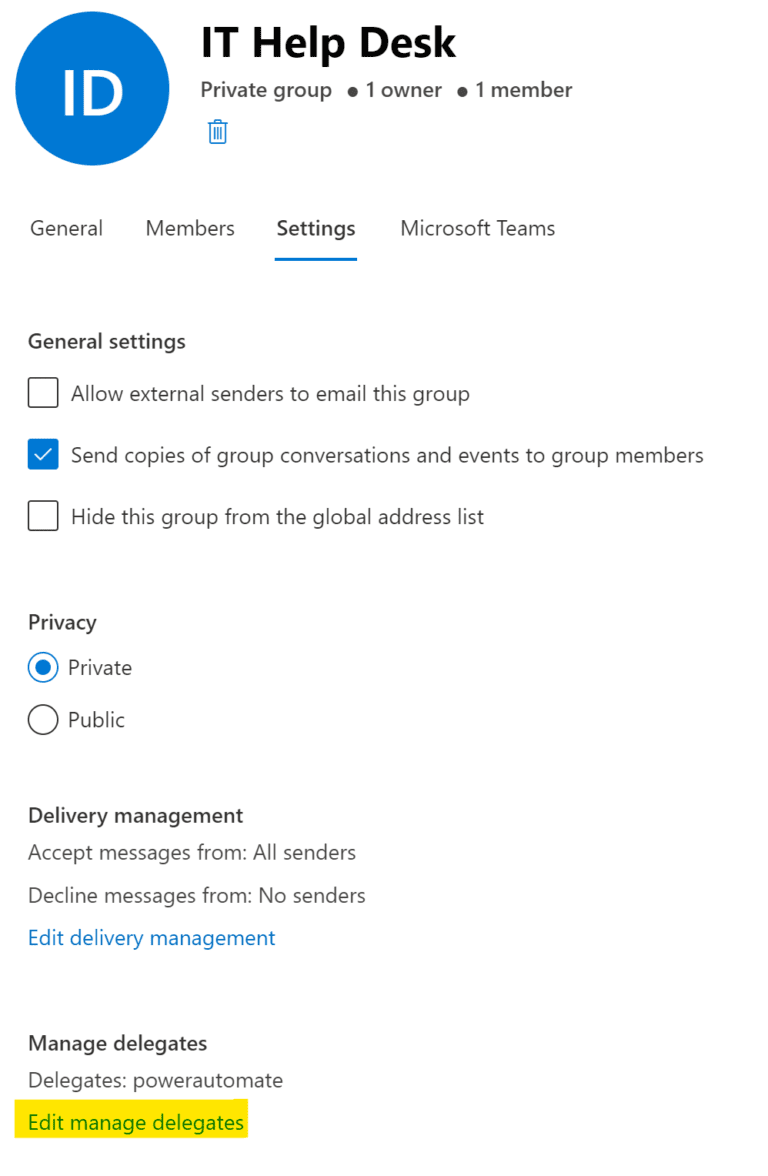The image size is (768, 1176).
Task: Click the 'Delivery management' heading
Action: 136,816
